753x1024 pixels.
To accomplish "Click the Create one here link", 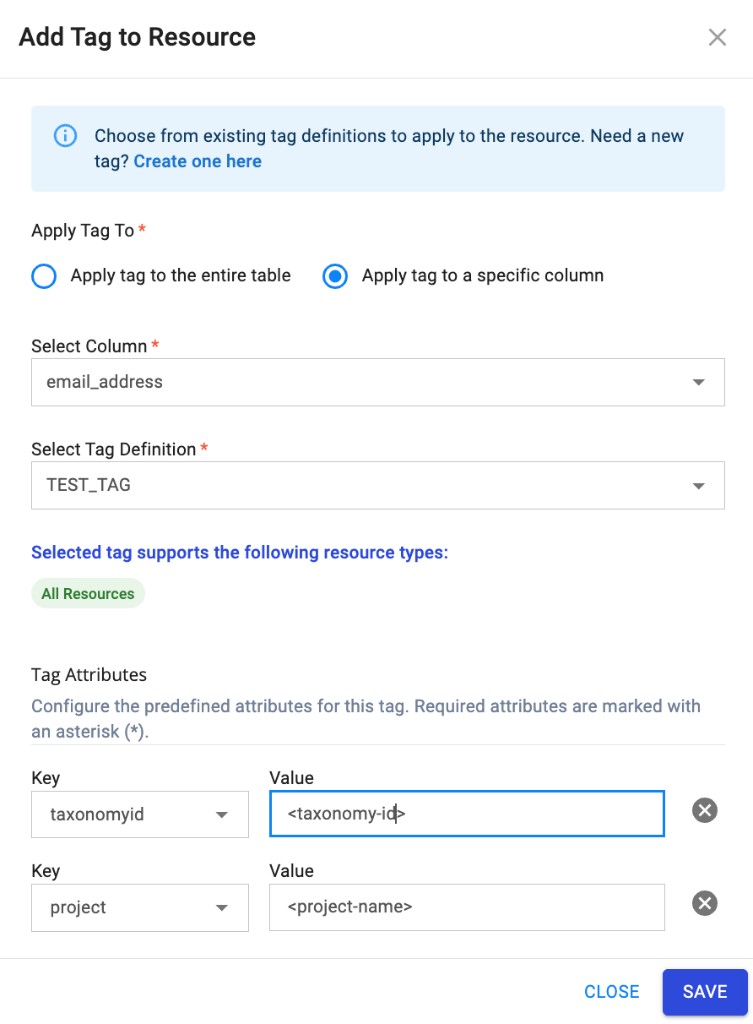I will pos(197,161).
